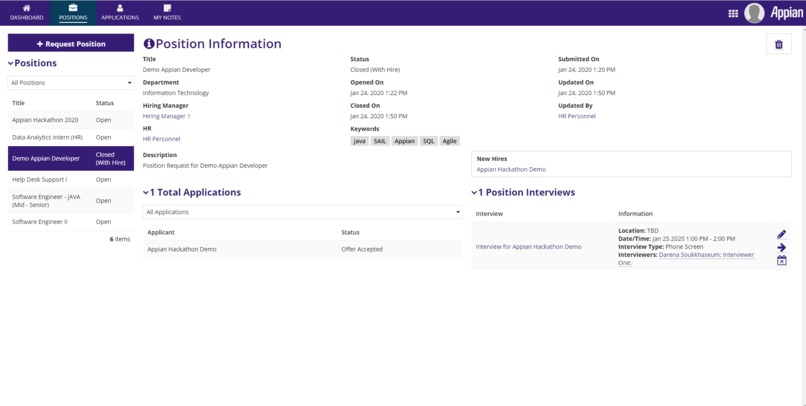Image resolution: width=806 pixels, height=406 pixels.
Task: Delete position using trash icon
Action: point(778,44)
